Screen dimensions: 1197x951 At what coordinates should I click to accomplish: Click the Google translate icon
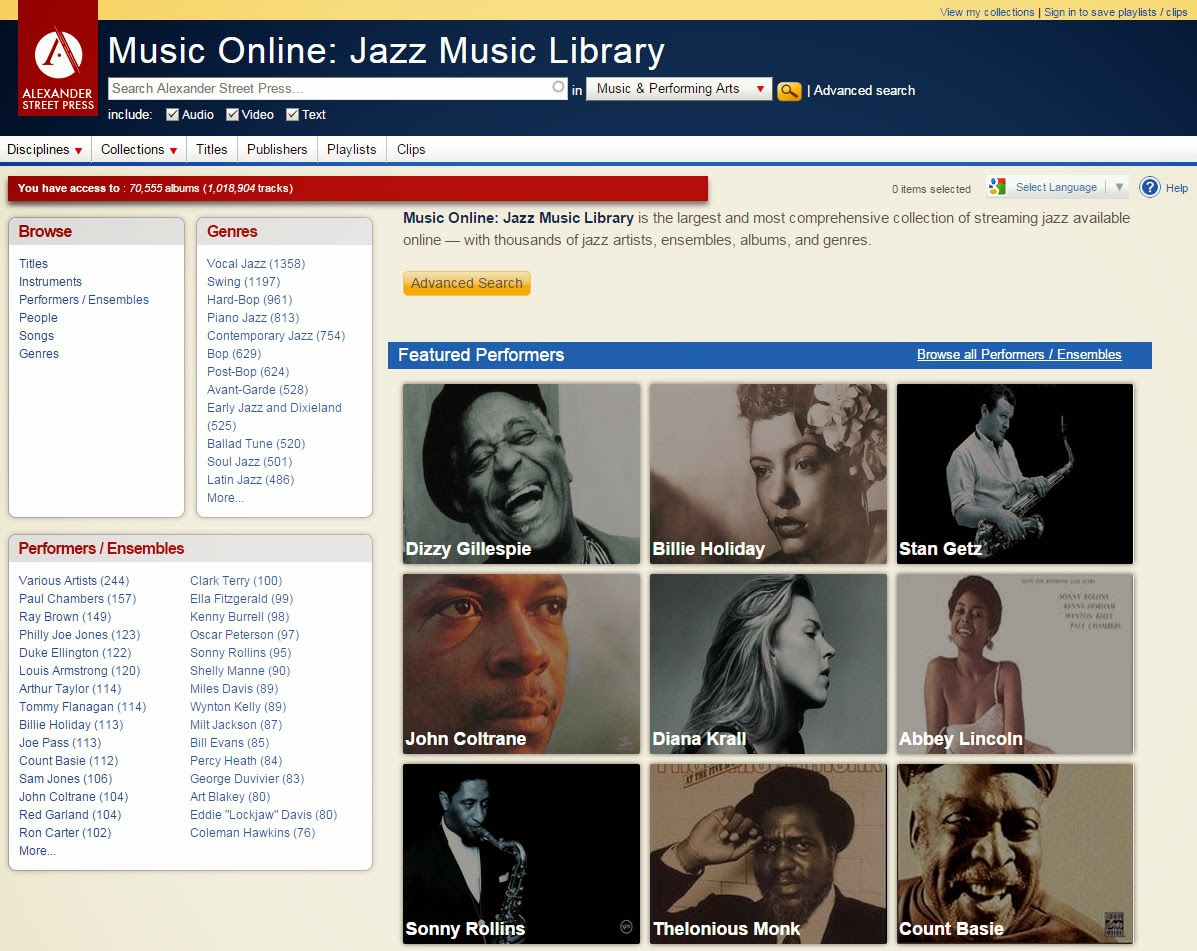coord(996,187)
